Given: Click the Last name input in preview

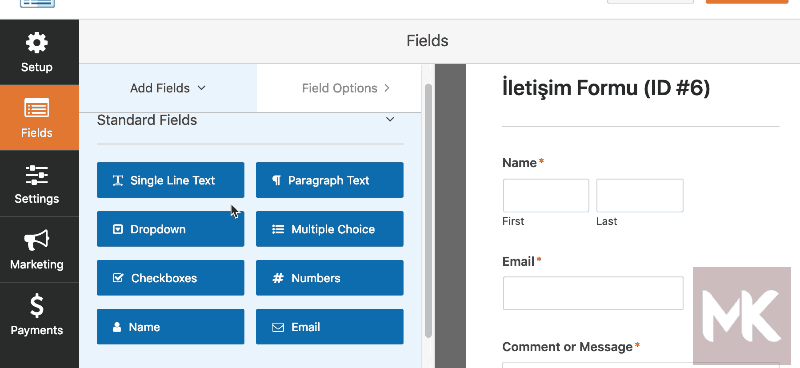Looking at the screenshot, I should [640, 195].
